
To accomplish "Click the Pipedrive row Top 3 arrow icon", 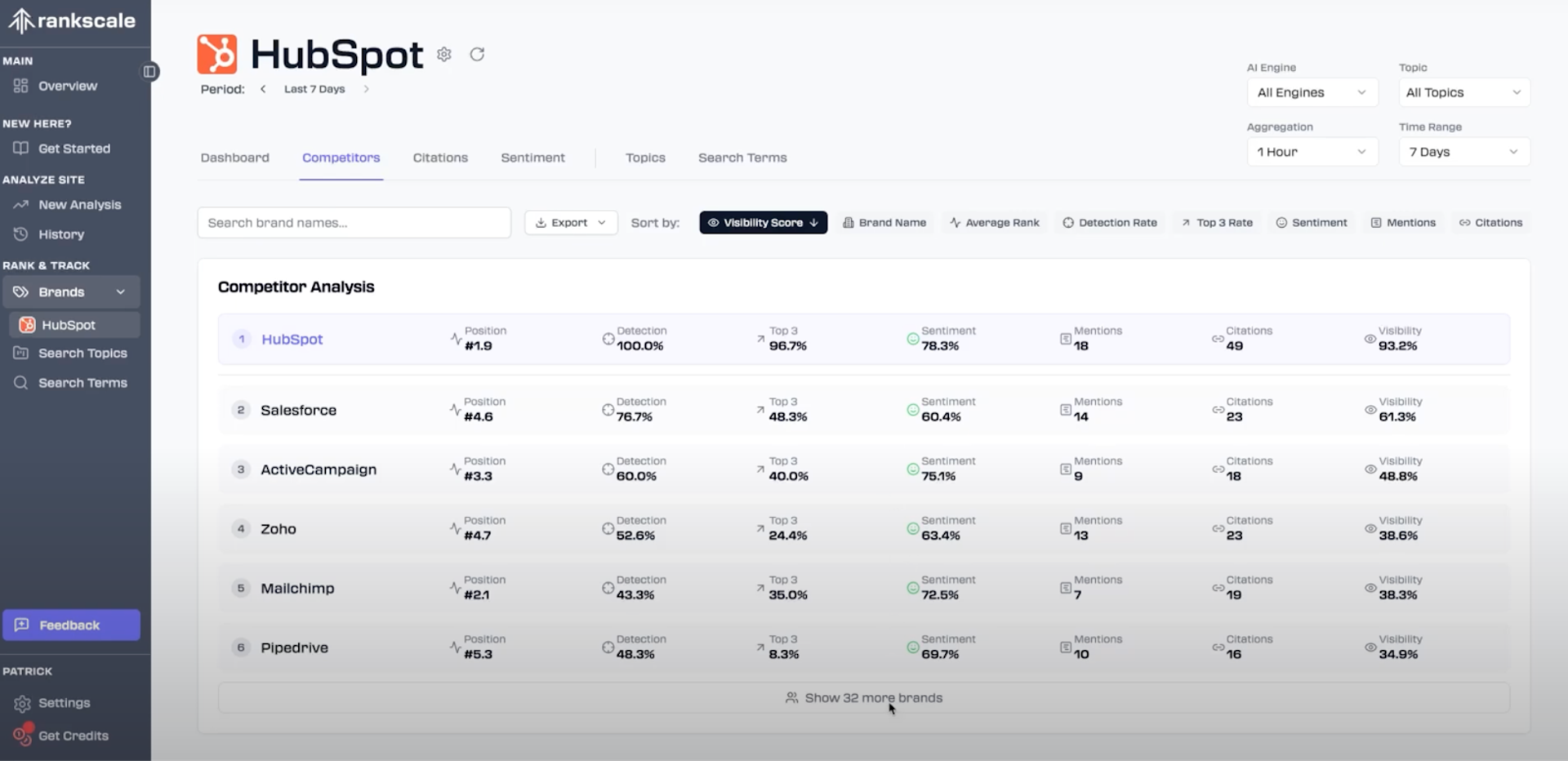I will tap(760, 647).
